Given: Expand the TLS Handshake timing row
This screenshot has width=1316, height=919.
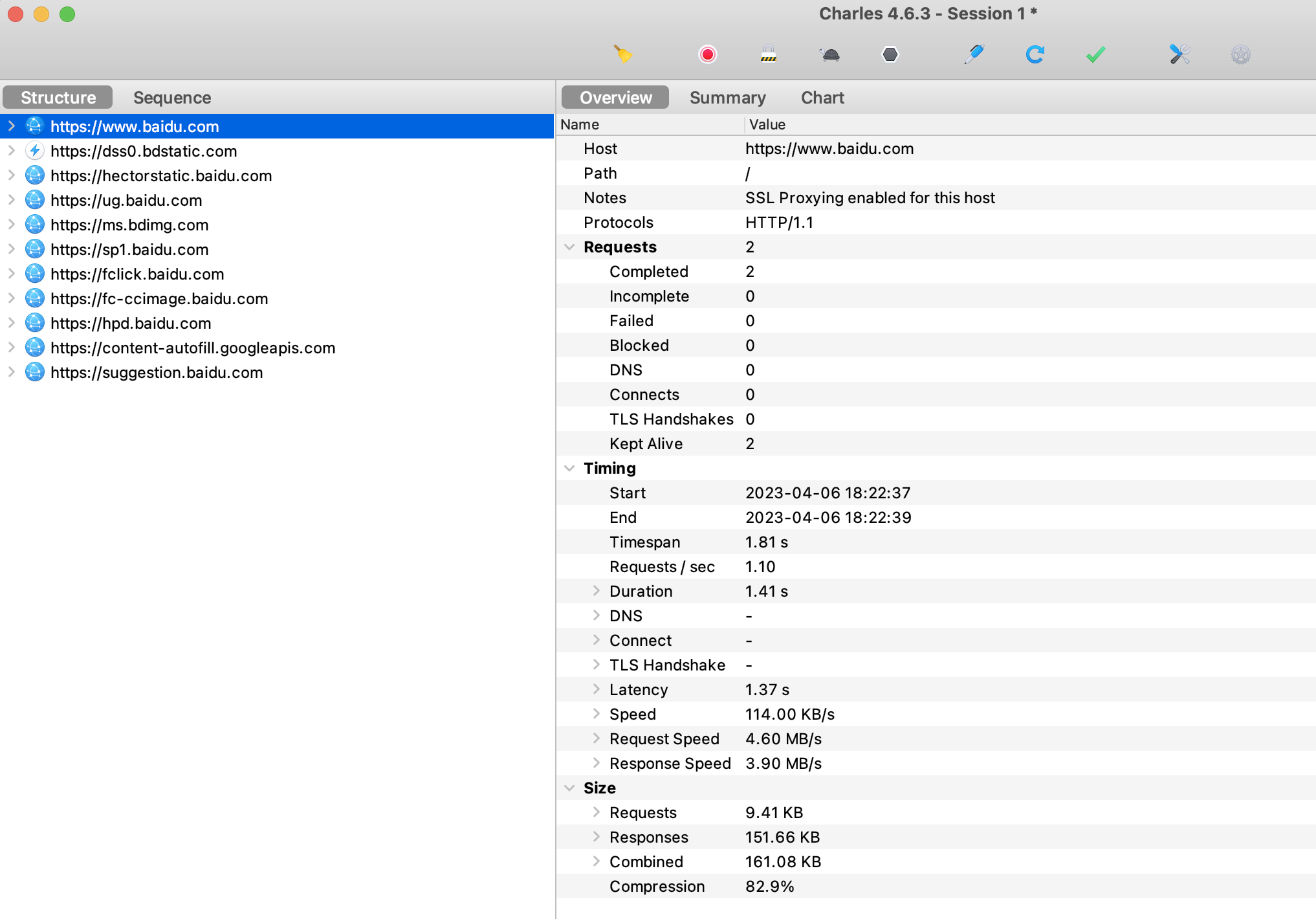Looking at the screenshot, I should pyautogui.click(x=597, y=665).
